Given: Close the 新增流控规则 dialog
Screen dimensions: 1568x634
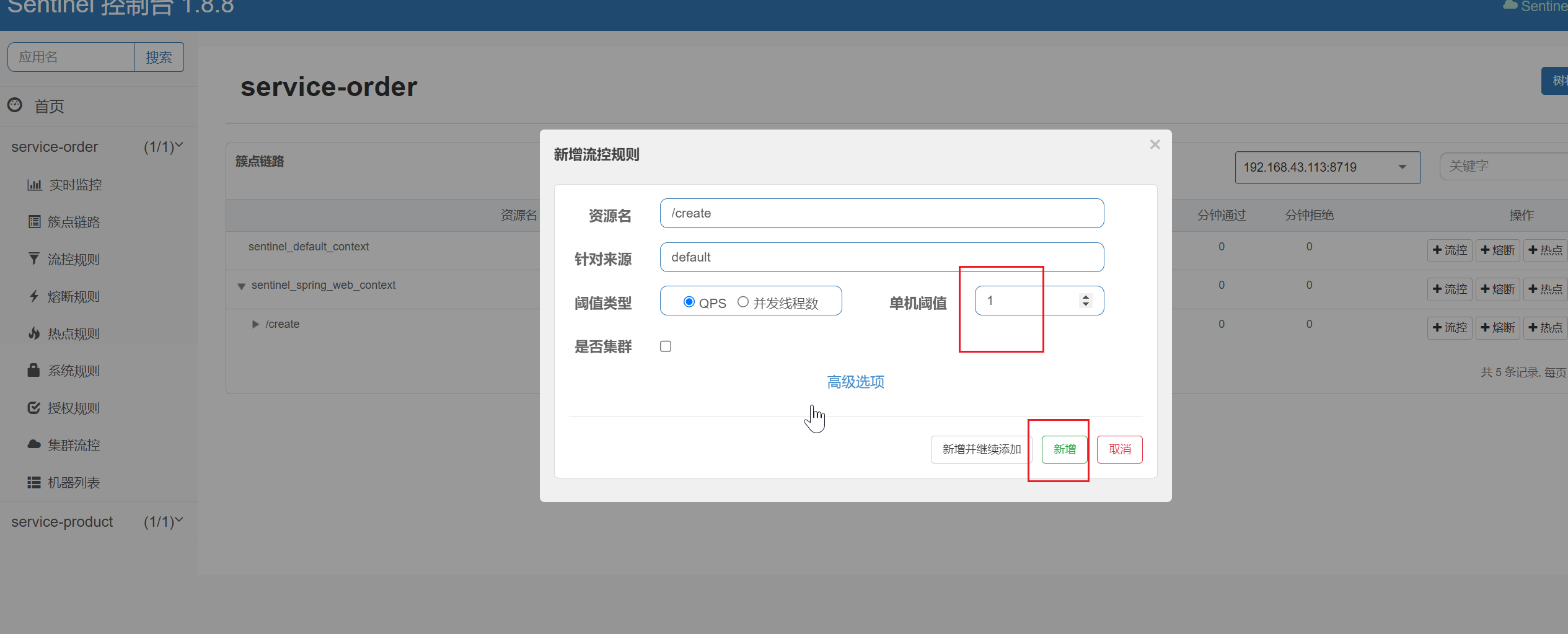Looking at the screenshot, I should (1155, 144).
